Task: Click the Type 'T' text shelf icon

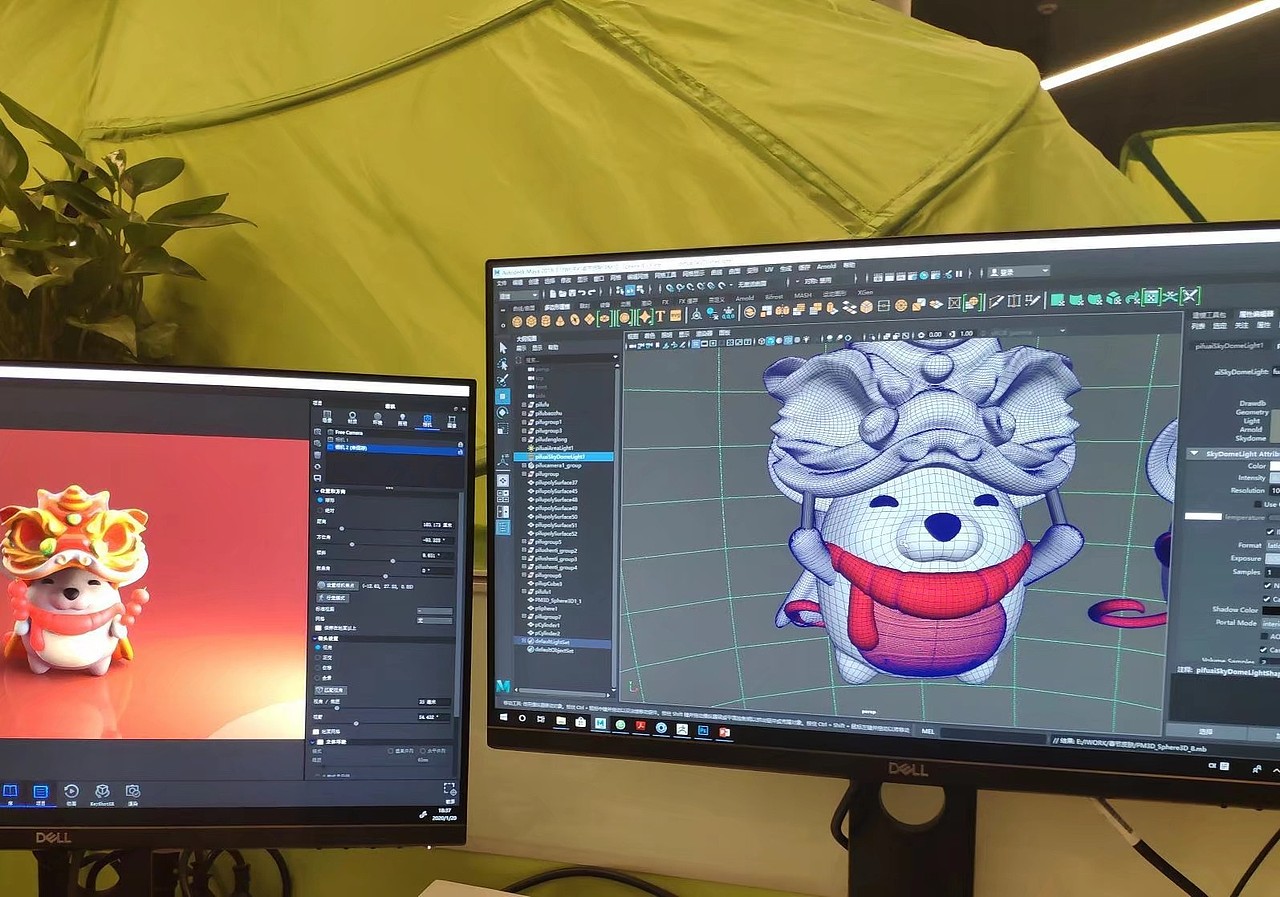Action: 660,316
